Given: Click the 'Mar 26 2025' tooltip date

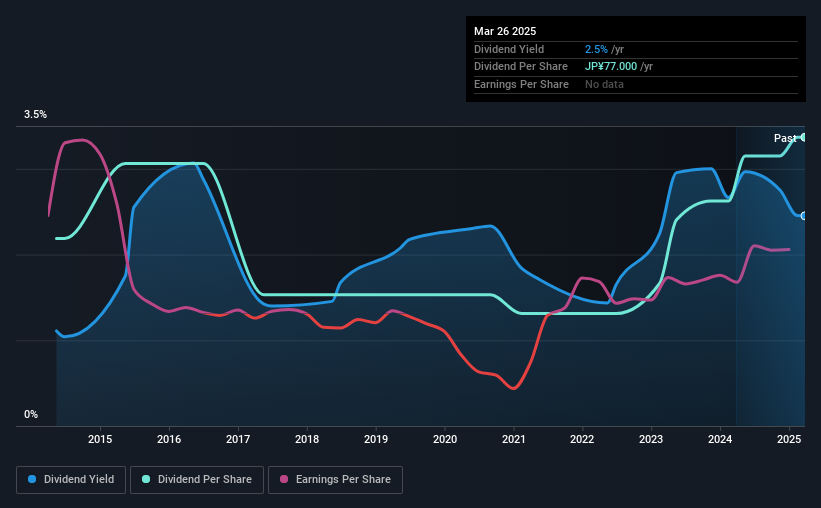Looking at the screenshot, I should pyautogui.click(x=505, y=31).
